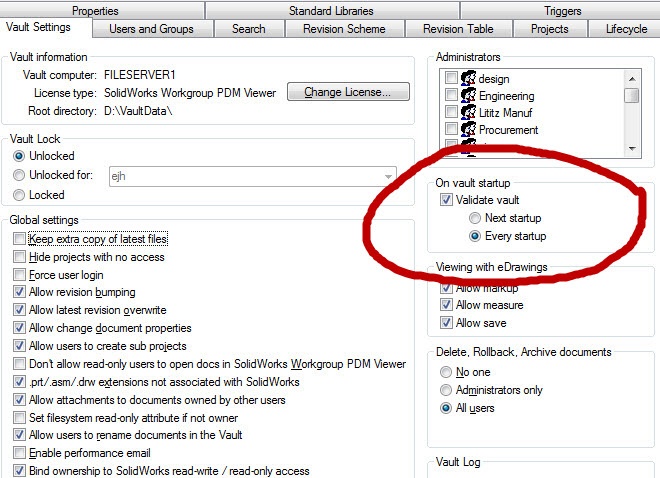Check Set filesystem read-only attribute if not owner

[19, 417]
